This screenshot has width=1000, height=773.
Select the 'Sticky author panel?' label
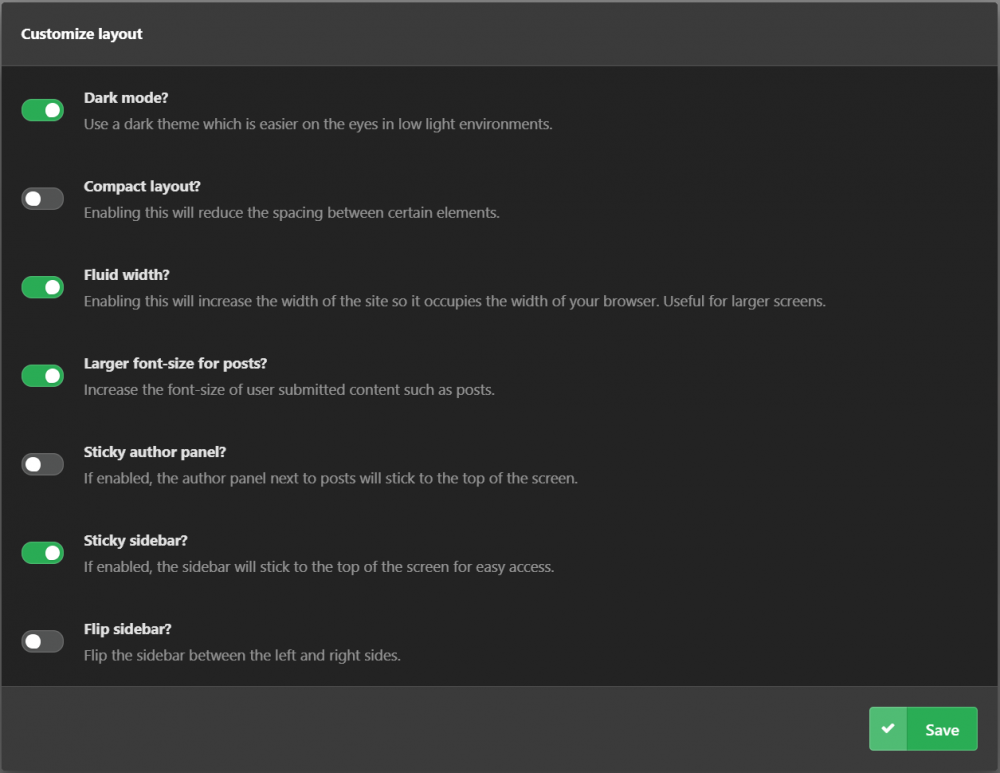point(155,452)
